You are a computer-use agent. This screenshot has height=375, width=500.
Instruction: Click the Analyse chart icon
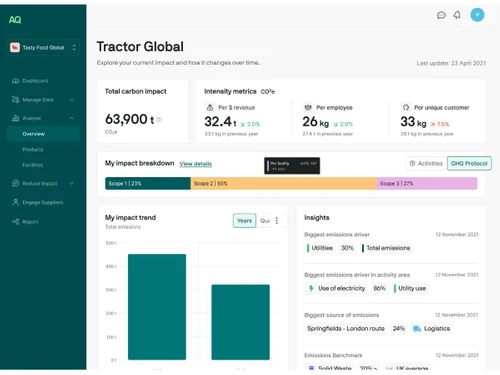[16, 118]
